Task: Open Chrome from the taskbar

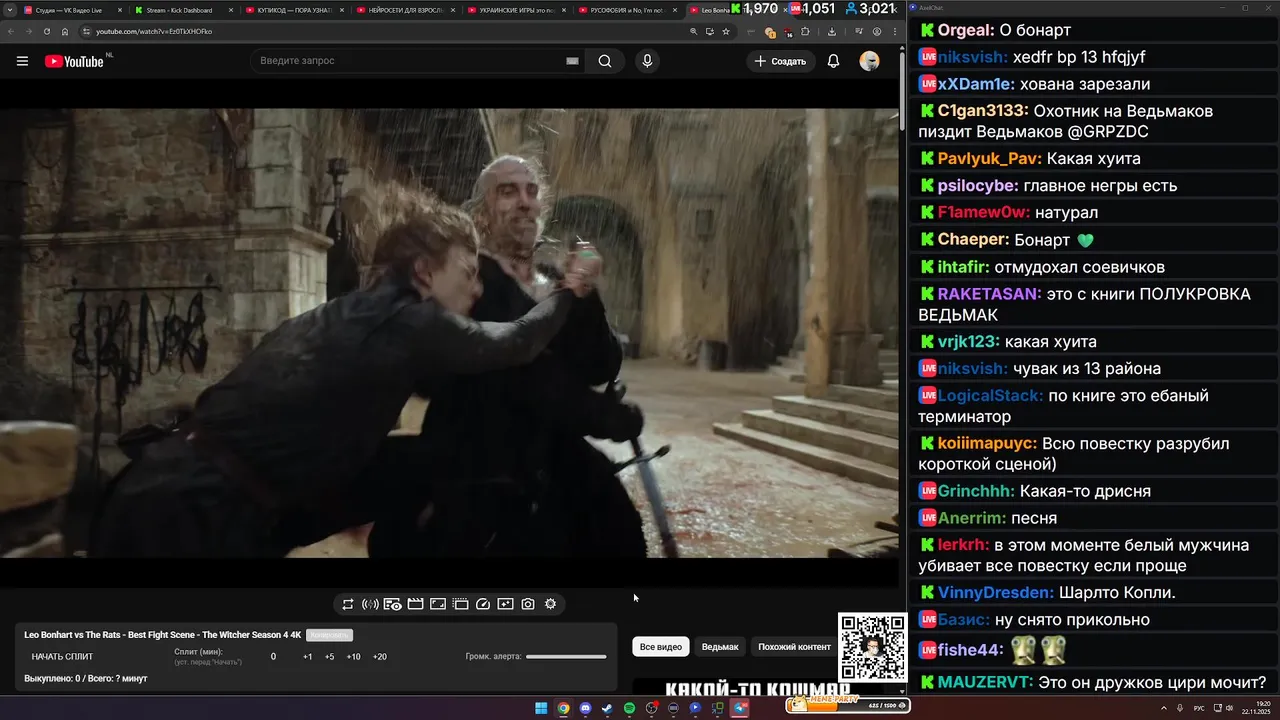Action: coord(563,708)
